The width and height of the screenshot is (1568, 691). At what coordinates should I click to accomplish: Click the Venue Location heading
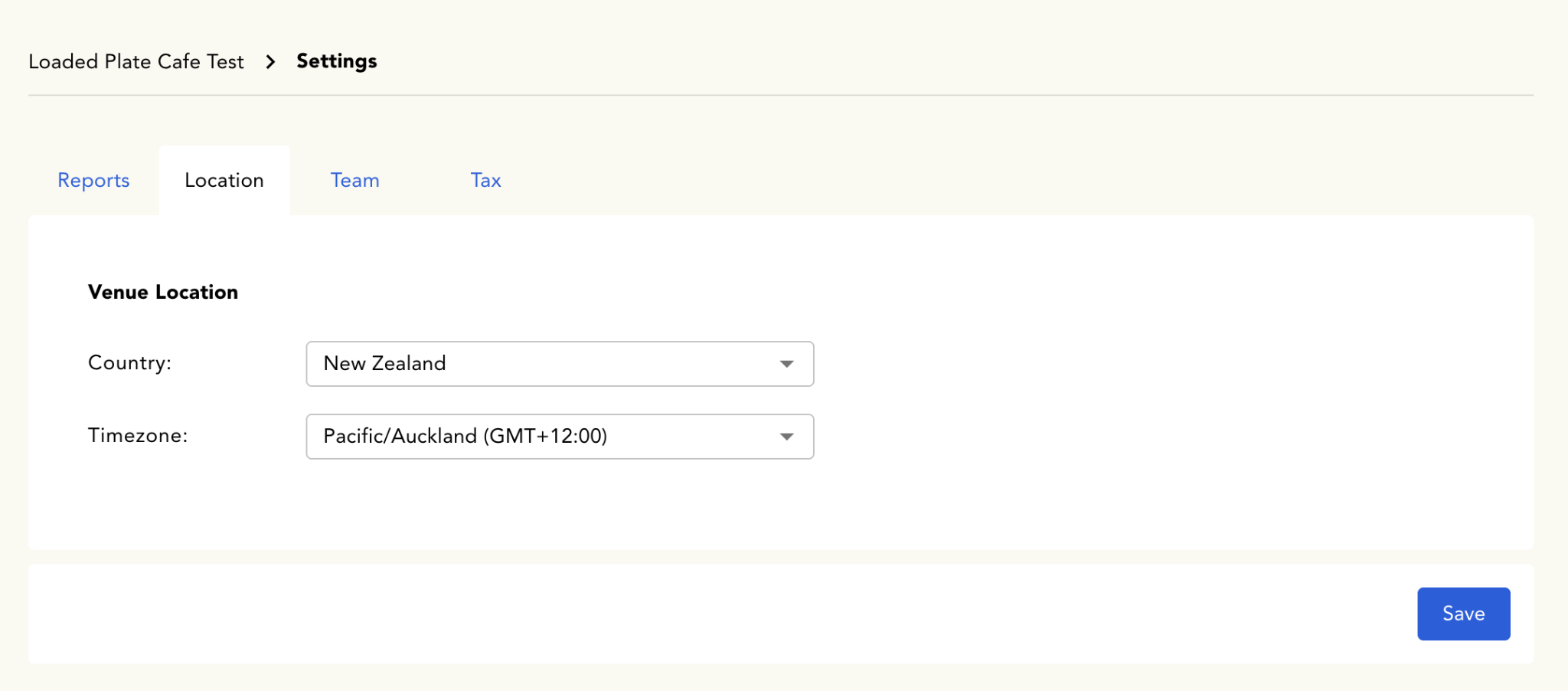(163, 292)
